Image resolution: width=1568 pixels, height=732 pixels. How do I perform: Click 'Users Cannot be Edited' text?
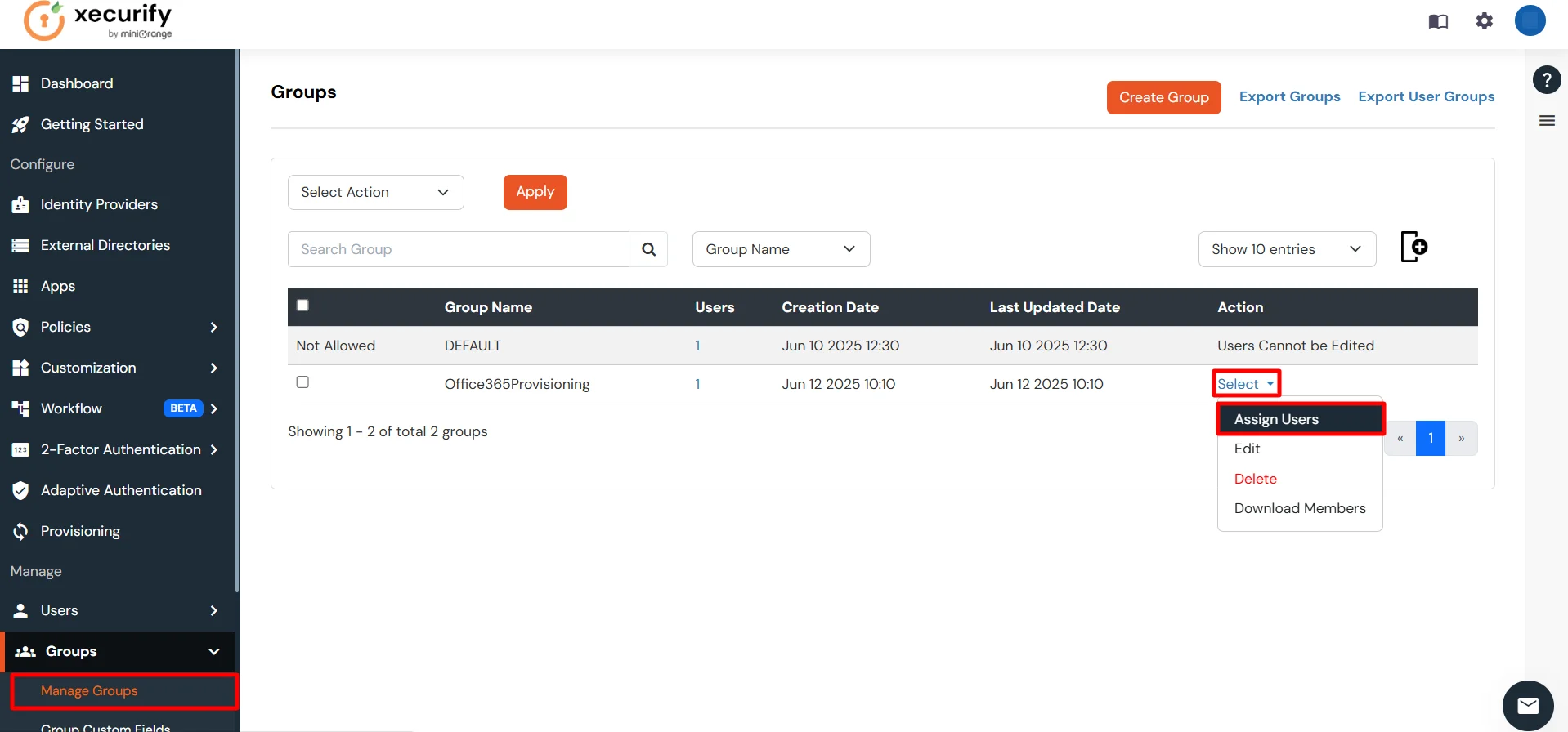1295,346
